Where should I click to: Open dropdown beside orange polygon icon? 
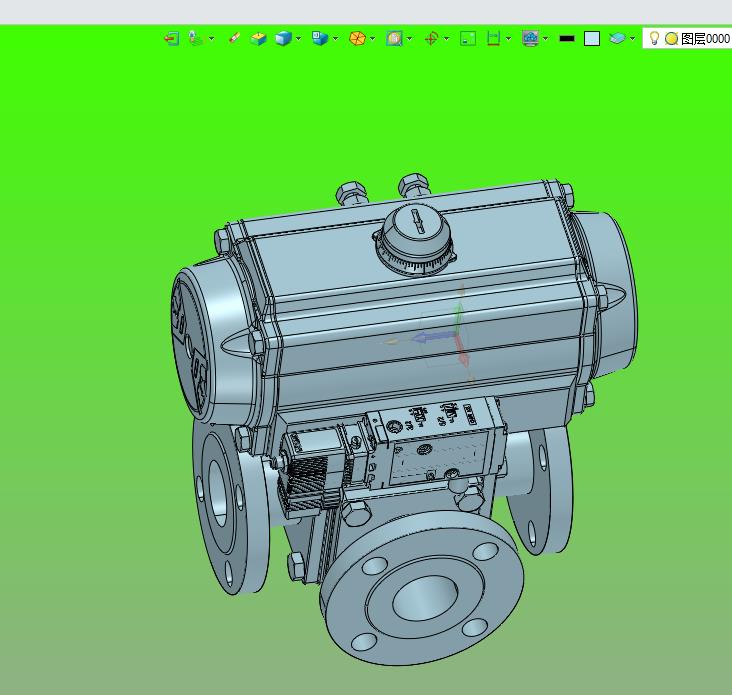373,39
